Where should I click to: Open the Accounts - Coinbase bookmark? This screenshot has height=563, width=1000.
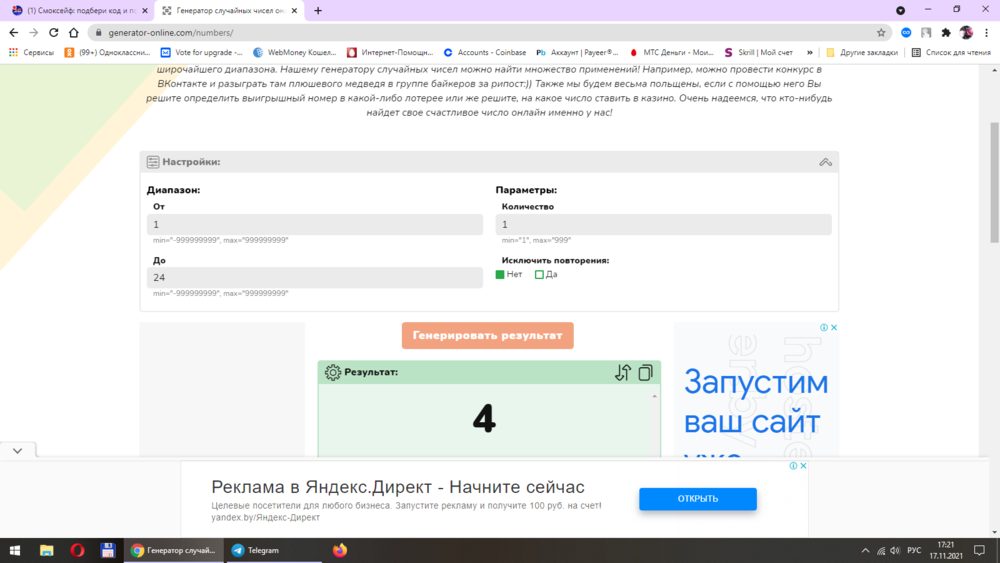485,52
